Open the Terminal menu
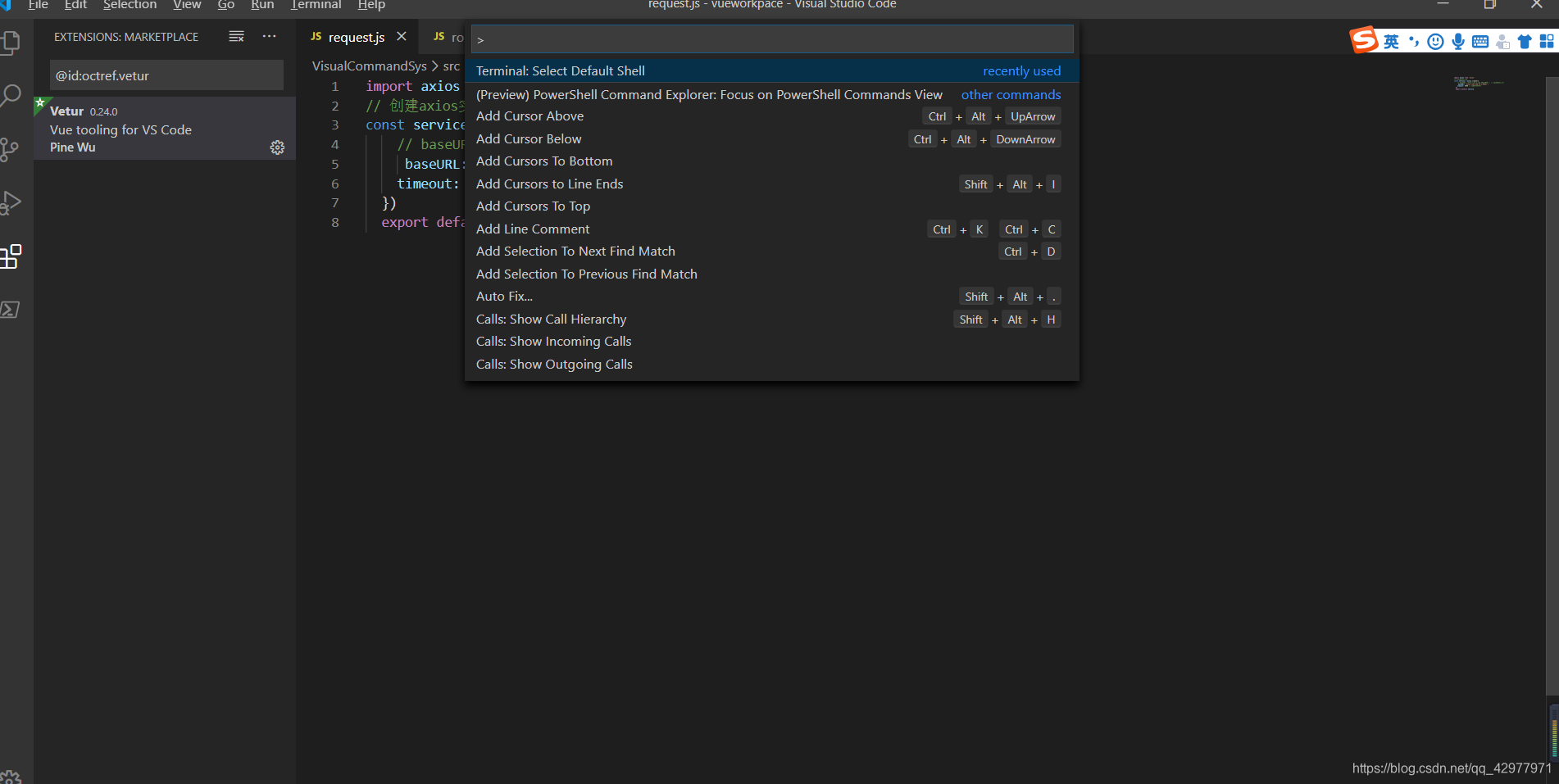This screenshot has height=784, width=1559. coord(316,5)
